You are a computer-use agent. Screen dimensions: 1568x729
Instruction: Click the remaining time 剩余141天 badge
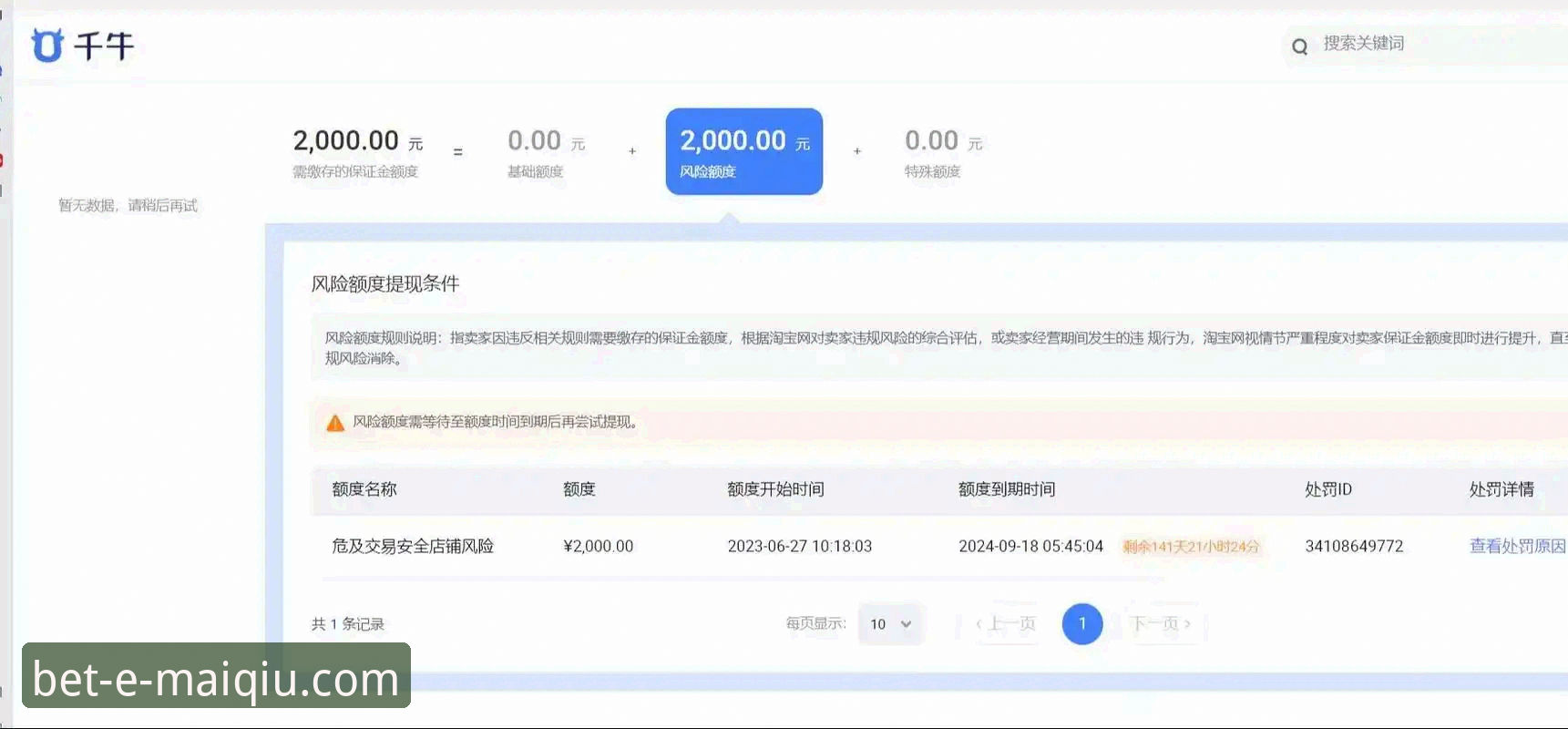tap(1191, 547)
